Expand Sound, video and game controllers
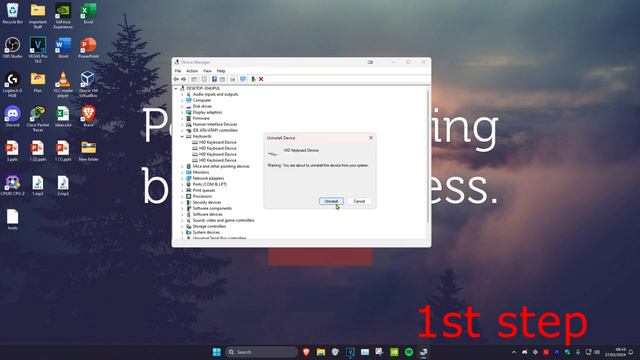Viewport: 640px width, 360px height. pos(182,220)
